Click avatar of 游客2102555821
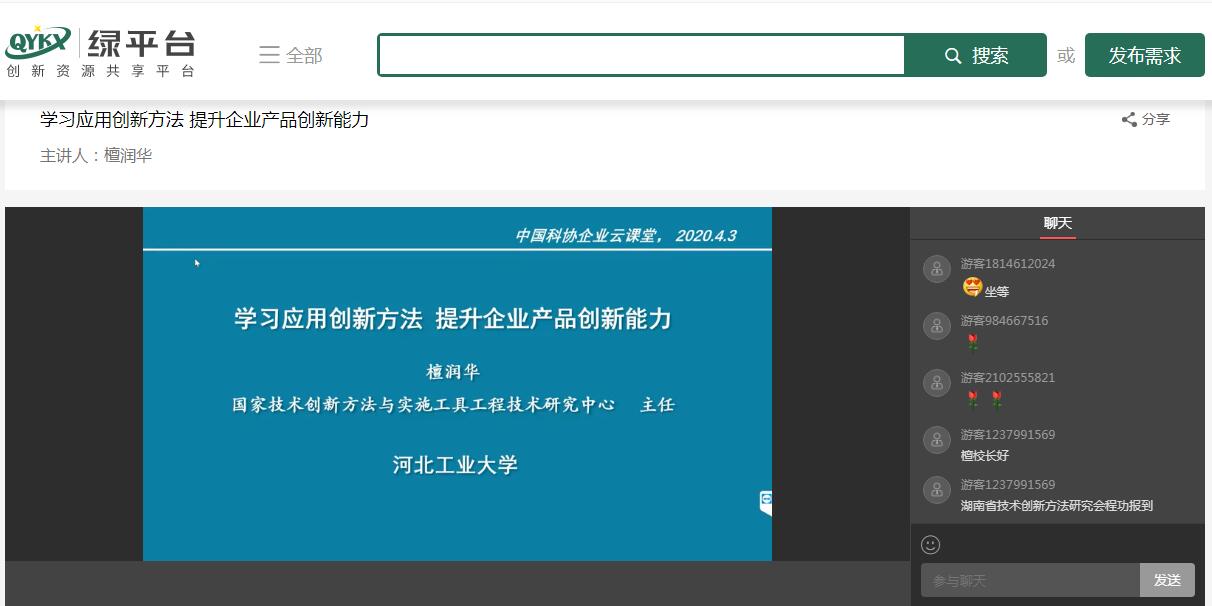The width and height of the screenshot is (1212, 606). click(x=936, y=383)
